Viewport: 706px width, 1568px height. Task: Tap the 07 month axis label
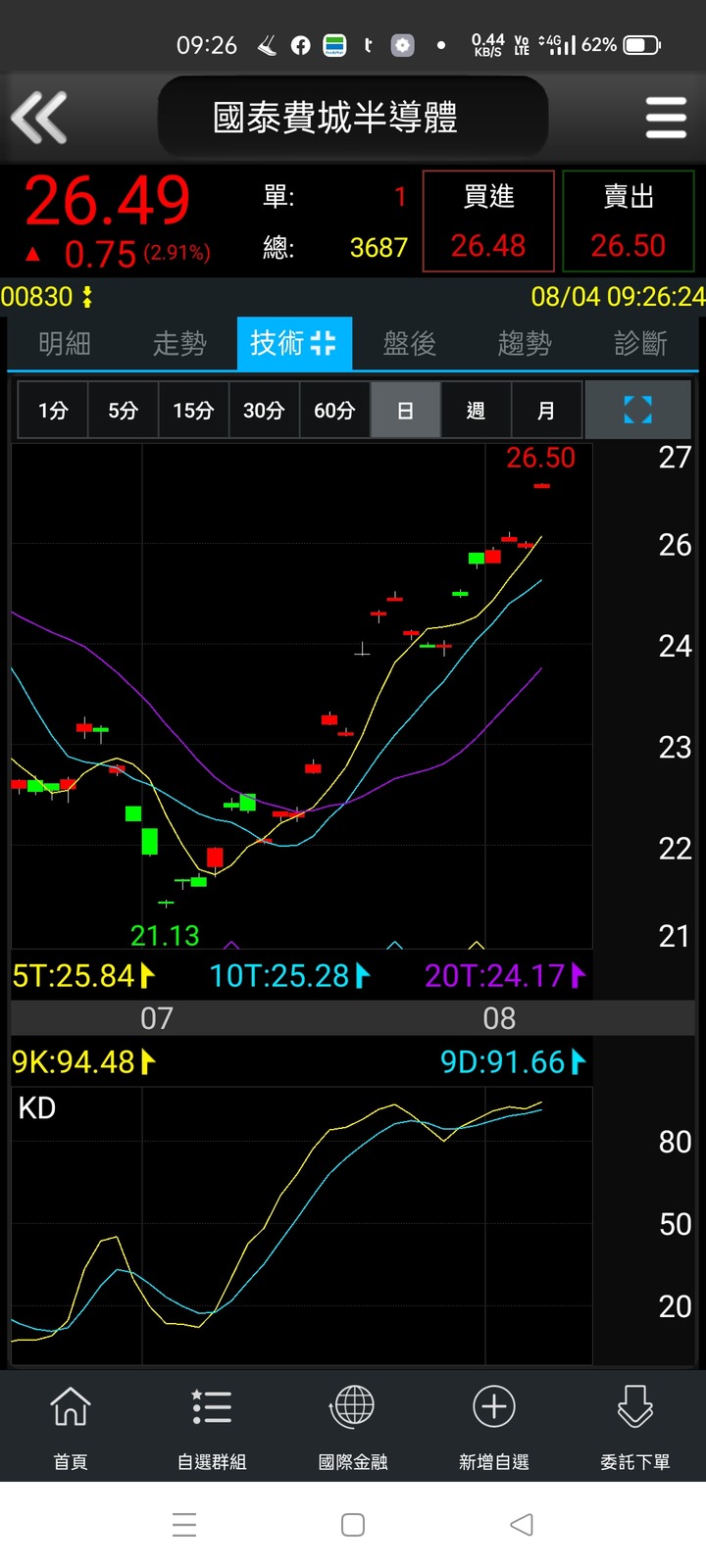(x=157, y=1018)
